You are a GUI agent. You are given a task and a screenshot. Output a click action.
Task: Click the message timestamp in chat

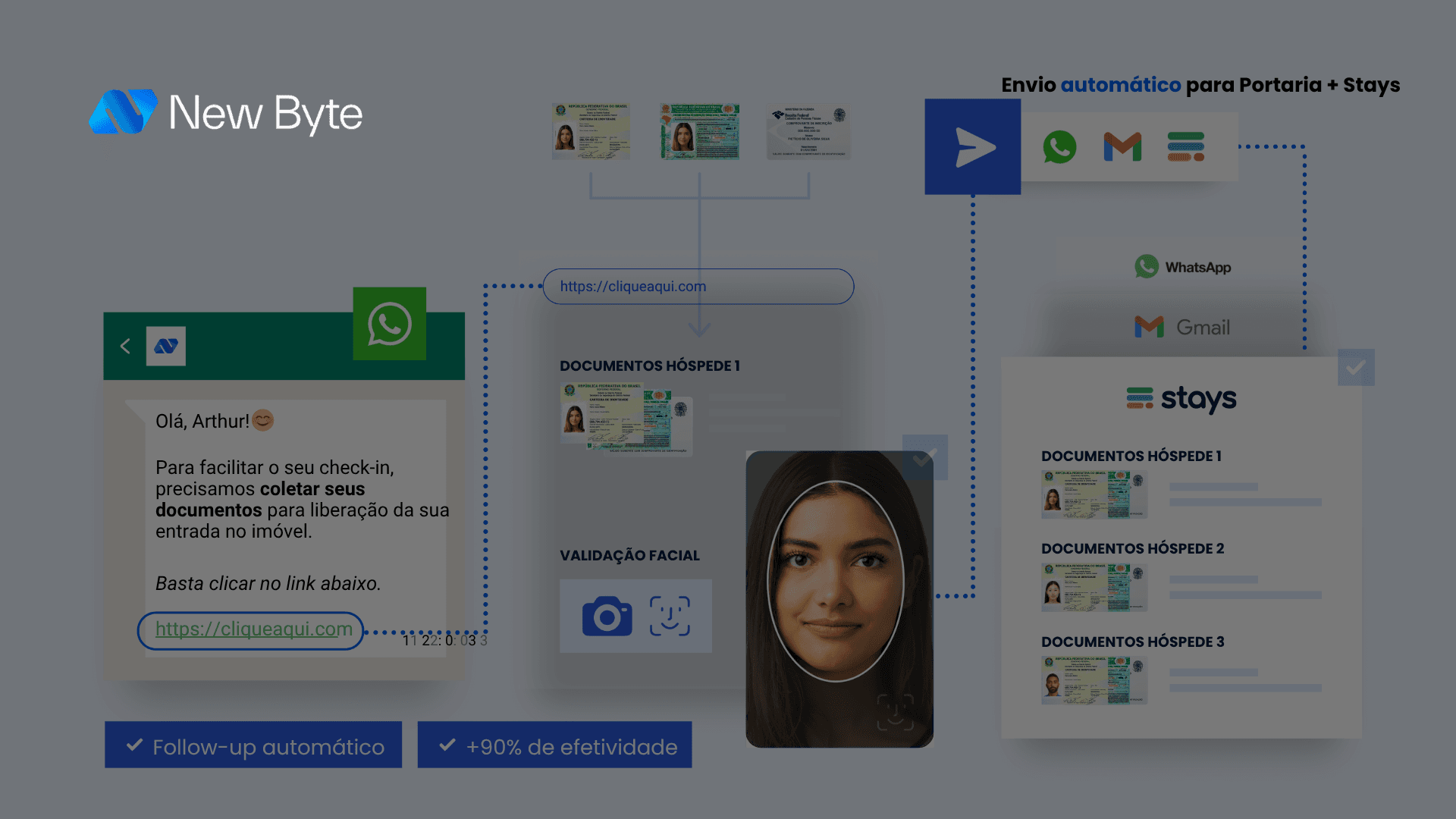(444, 641)
